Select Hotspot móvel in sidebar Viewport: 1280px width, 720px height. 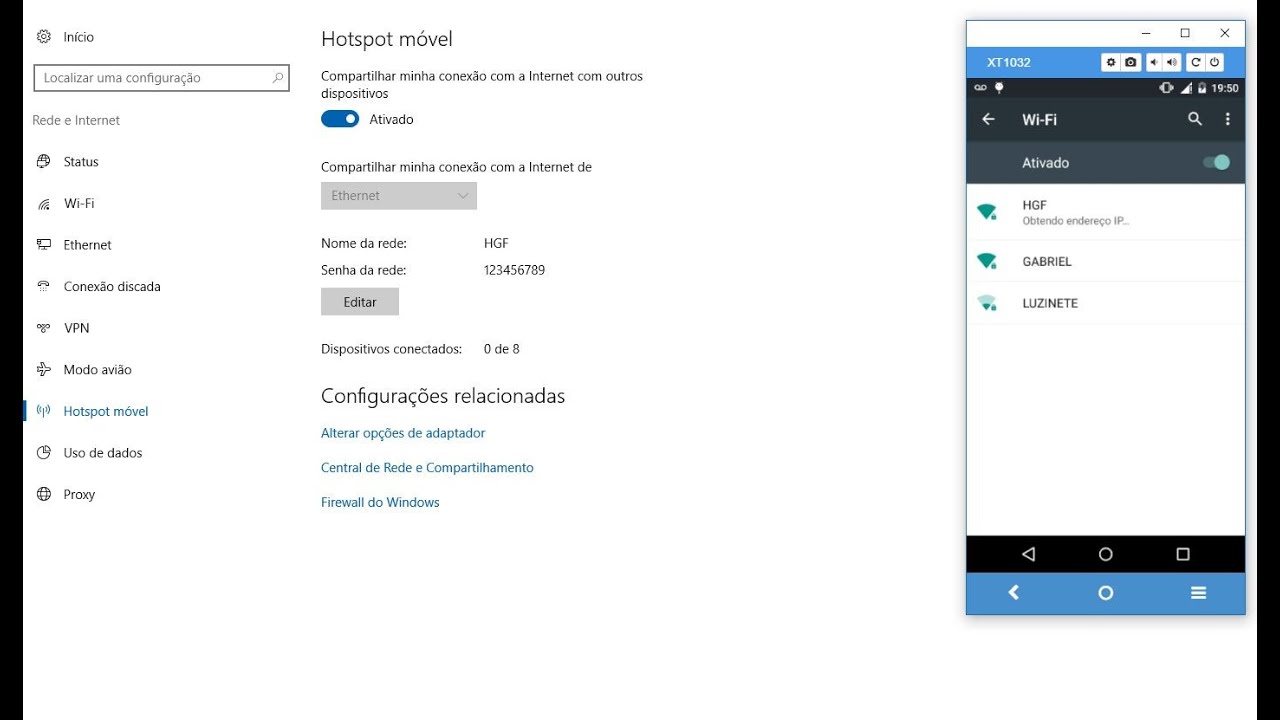[105, 411]
